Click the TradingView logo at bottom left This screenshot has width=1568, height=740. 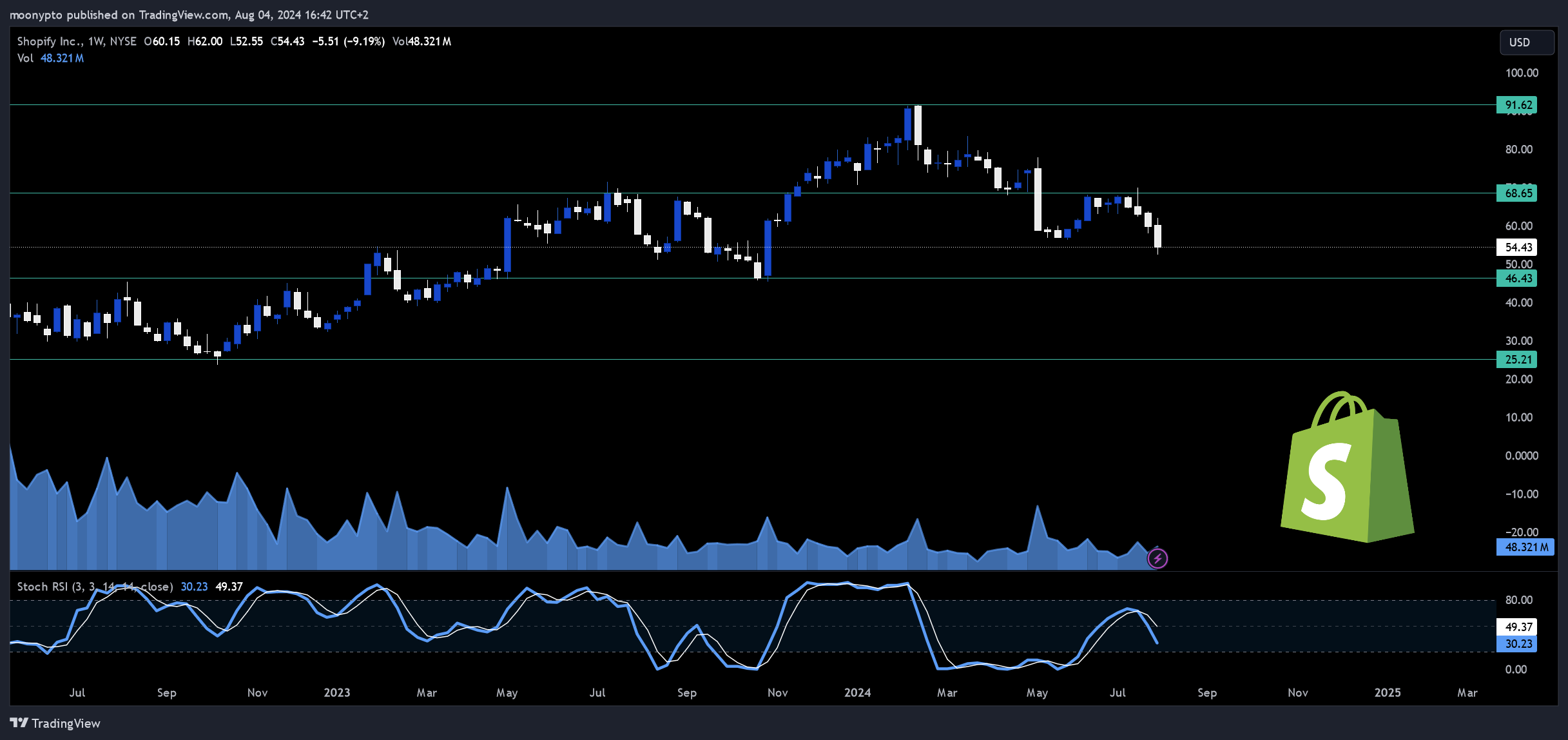coord(55,723)
